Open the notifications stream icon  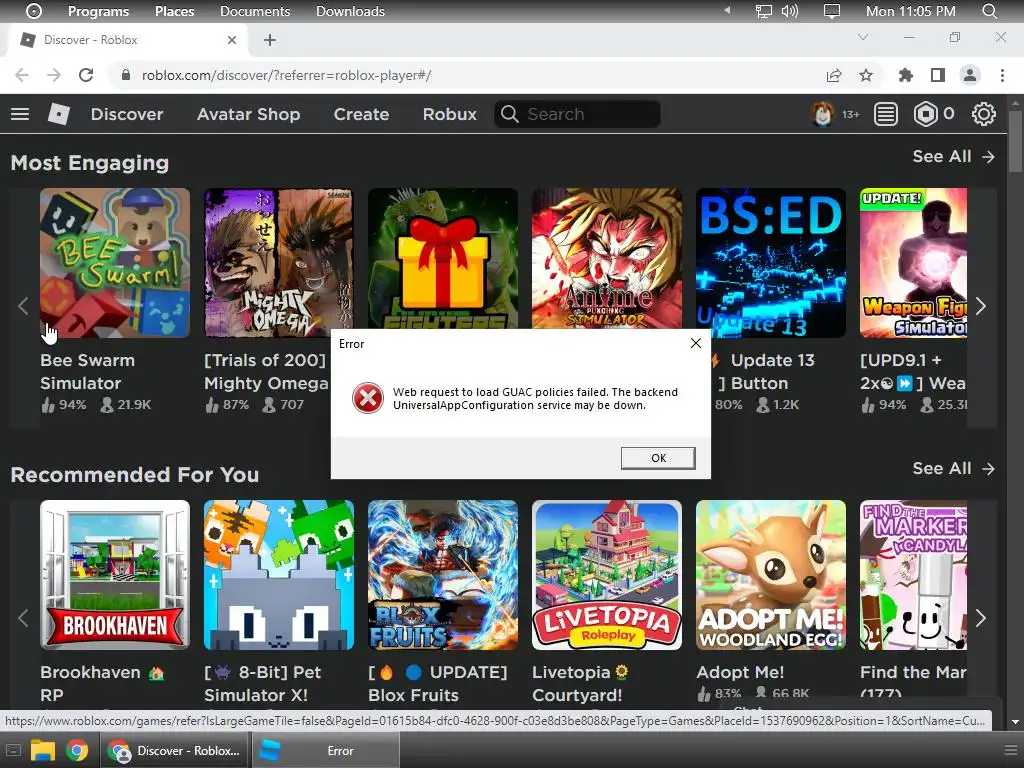coord(886,114)
